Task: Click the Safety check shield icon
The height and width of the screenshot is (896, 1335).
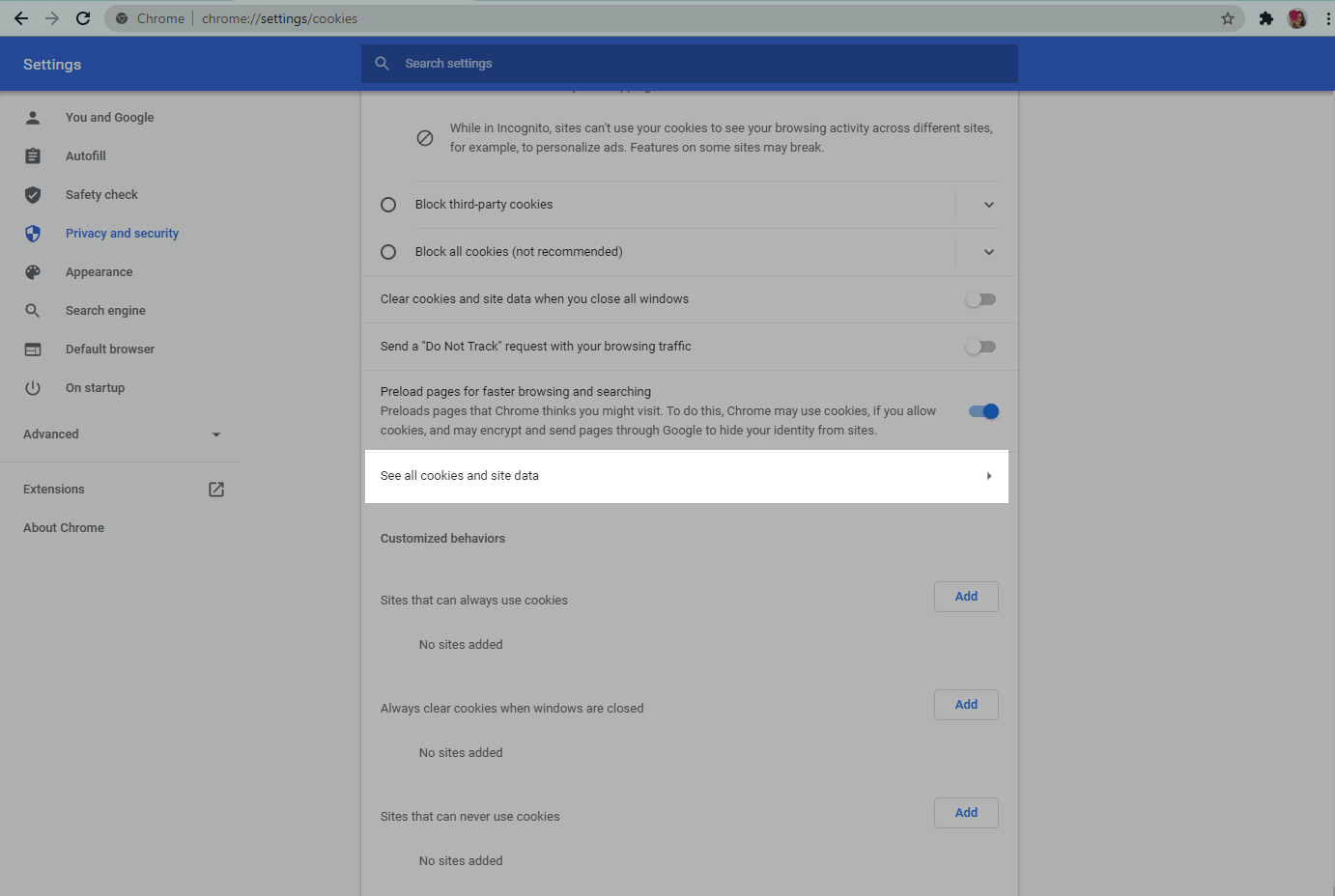Action: click(x=33, y=195)
